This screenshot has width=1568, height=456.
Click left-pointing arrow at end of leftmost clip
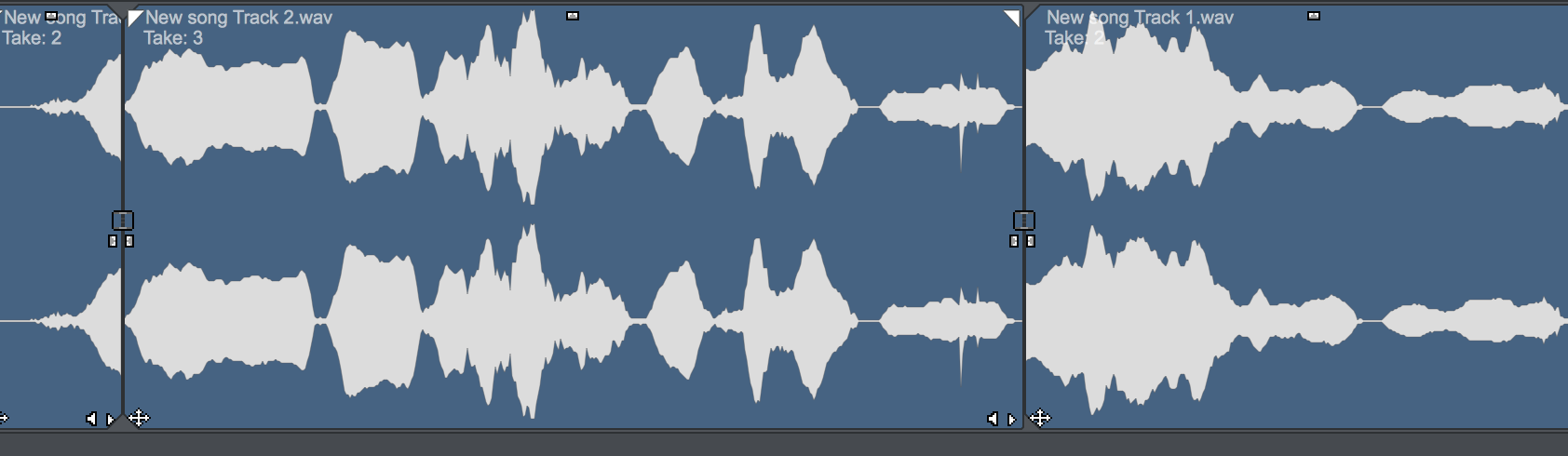[x=91, y=419]
